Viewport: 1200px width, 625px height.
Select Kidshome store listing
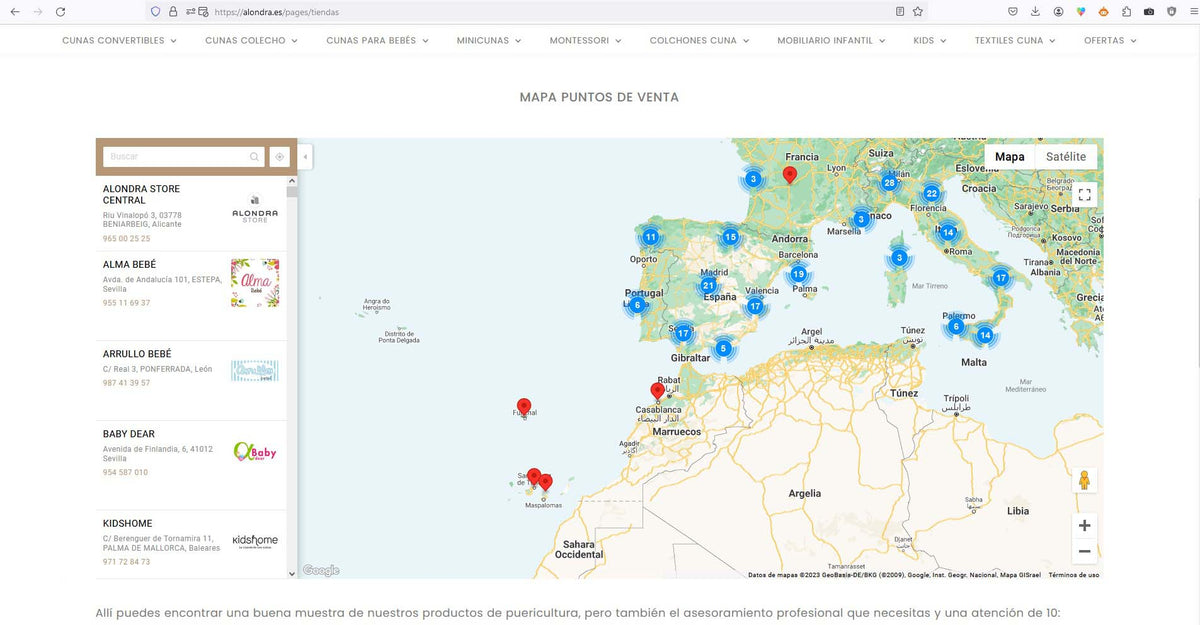(x=191, y=543)
